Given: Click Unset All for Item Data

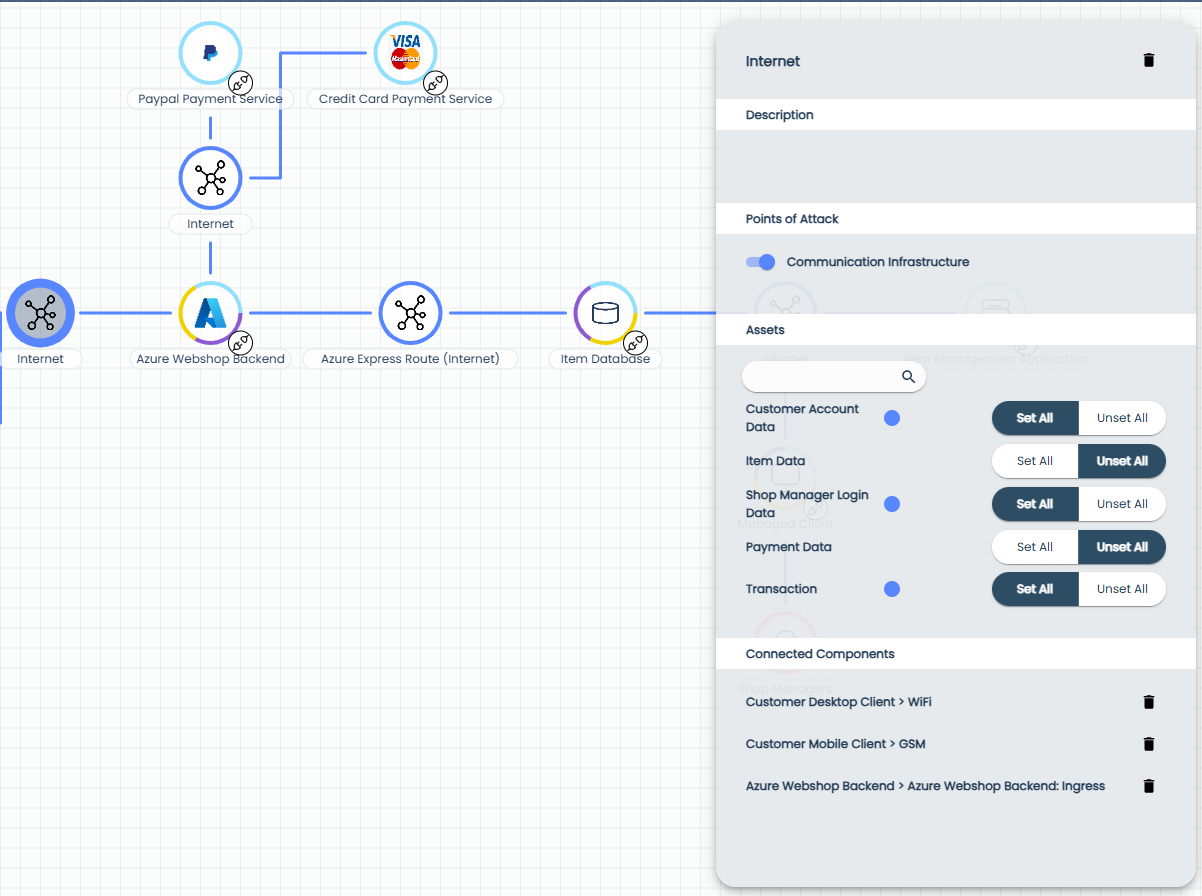Looking at the screenshot, I should [x=1122, y=461].
